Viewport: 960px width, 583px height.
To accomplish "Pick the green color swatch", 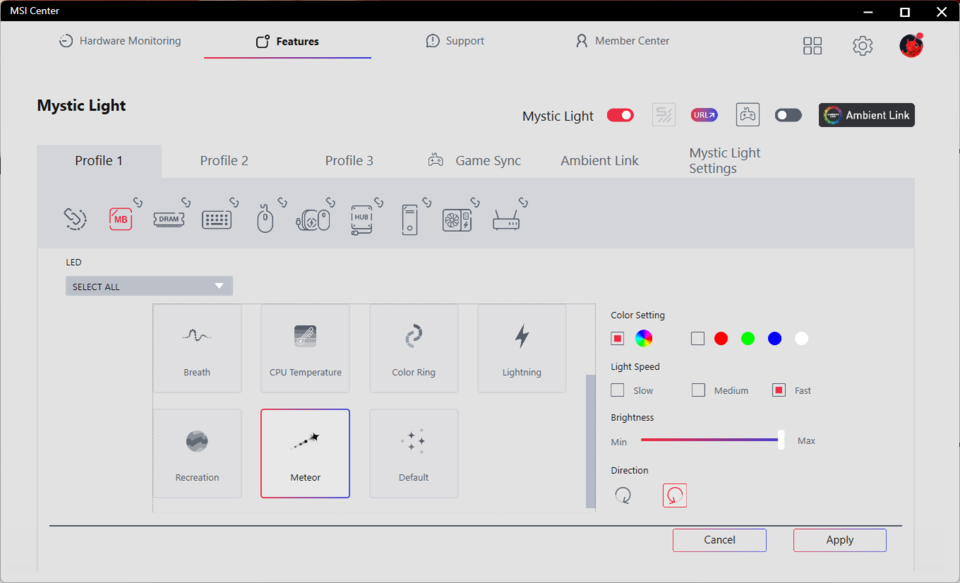I will tap(748, 338).
